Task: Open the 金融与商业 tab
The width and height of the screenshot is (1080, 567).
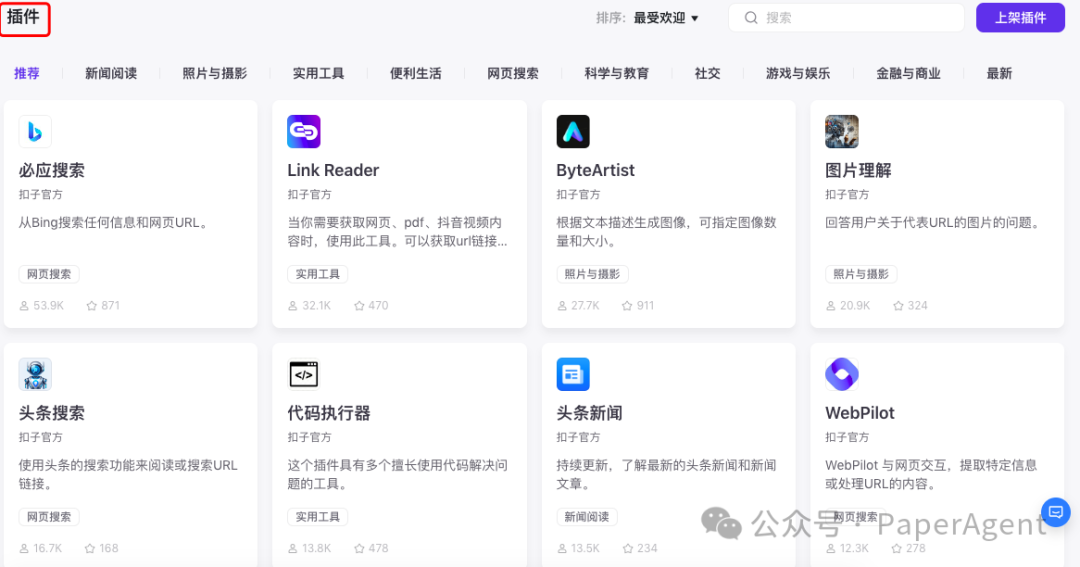Action: click(908, 74)
